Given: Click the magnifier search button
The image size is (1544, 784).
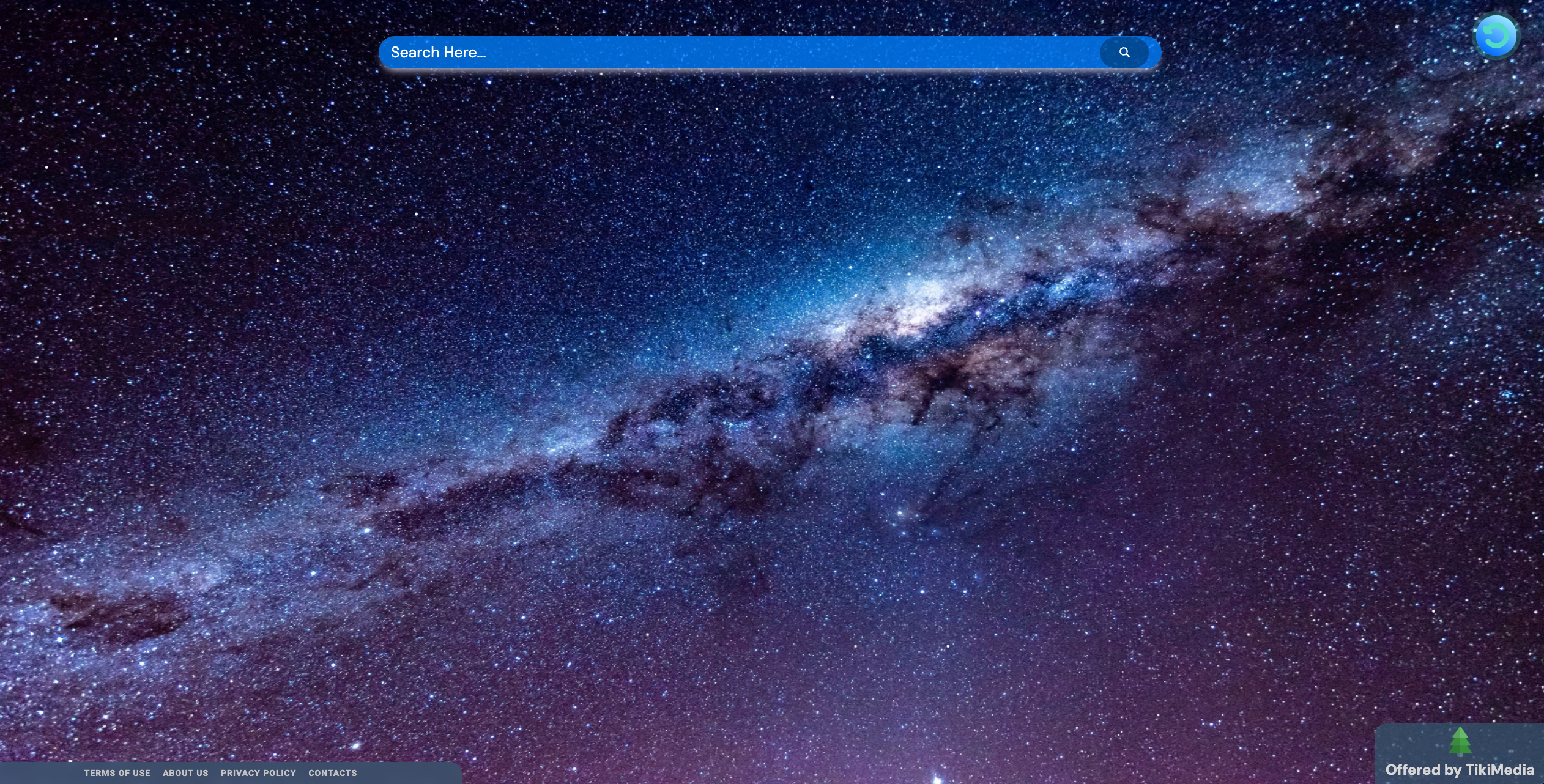Looking at the screenshot, I should (x=1124, y=53).
